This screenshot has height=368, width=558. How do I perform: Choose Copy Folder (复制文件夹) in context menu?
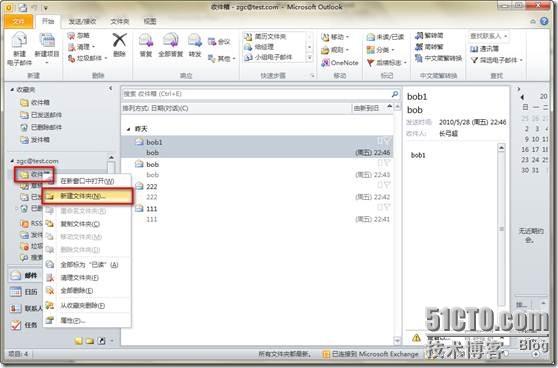point(87,224)
